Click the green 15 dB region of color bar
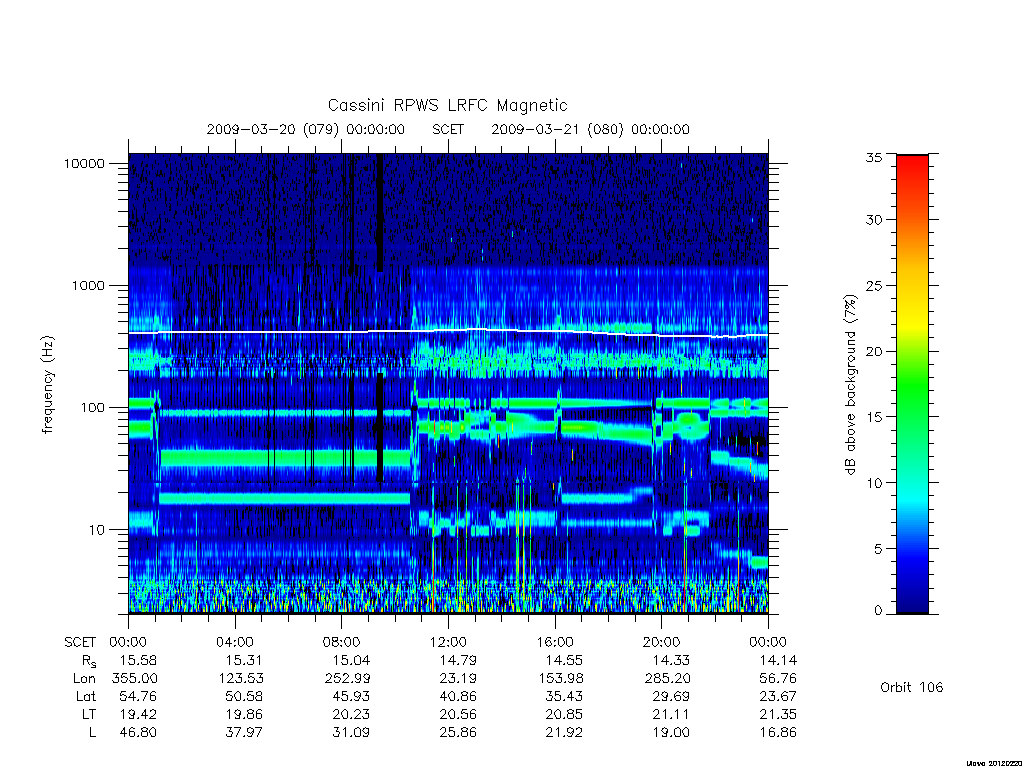Viewport: 1024px width, 768px height. tap(912, 417)
